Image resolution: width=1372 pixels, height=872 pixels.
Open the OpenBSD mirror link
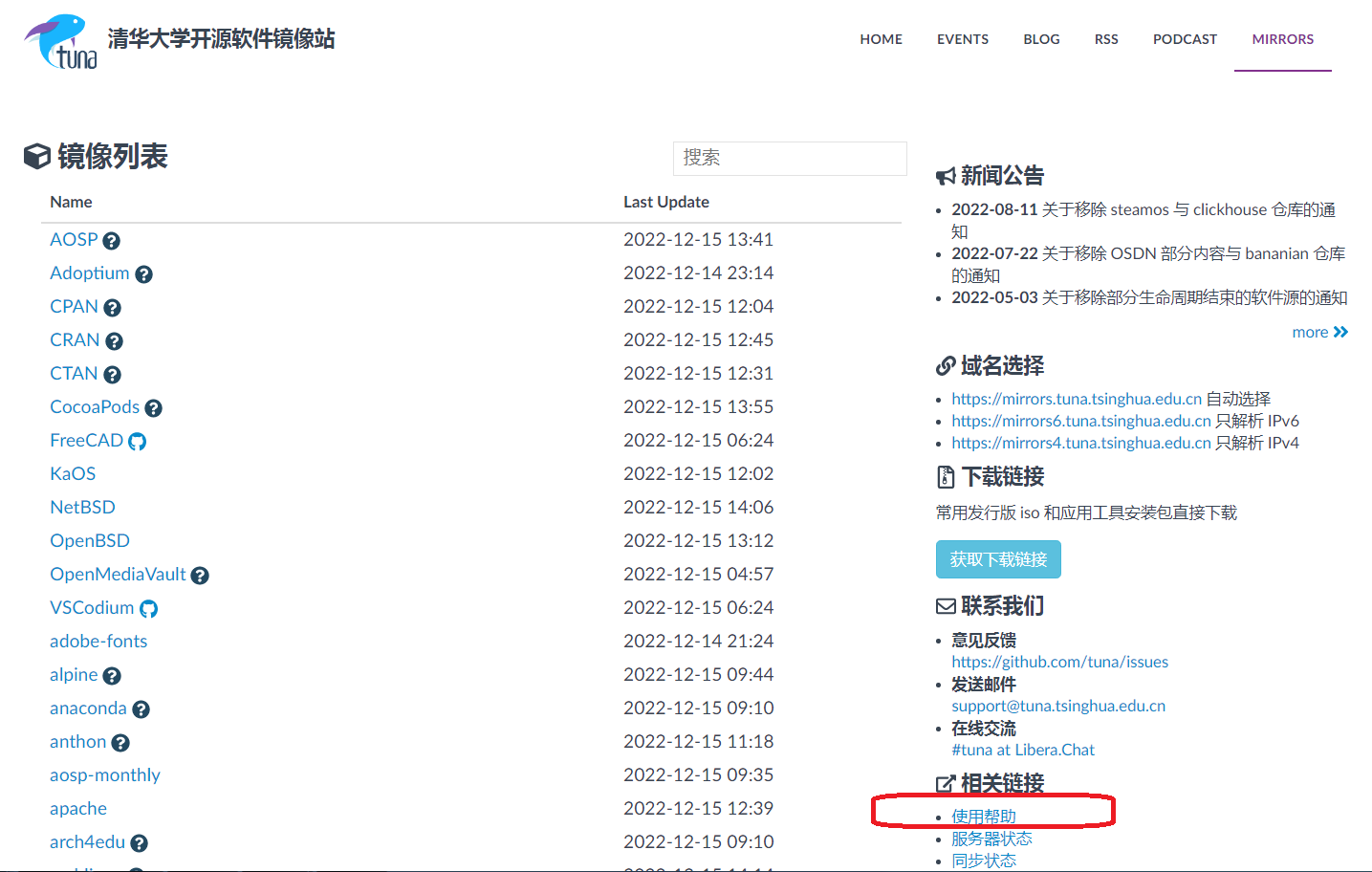(90, 541)
